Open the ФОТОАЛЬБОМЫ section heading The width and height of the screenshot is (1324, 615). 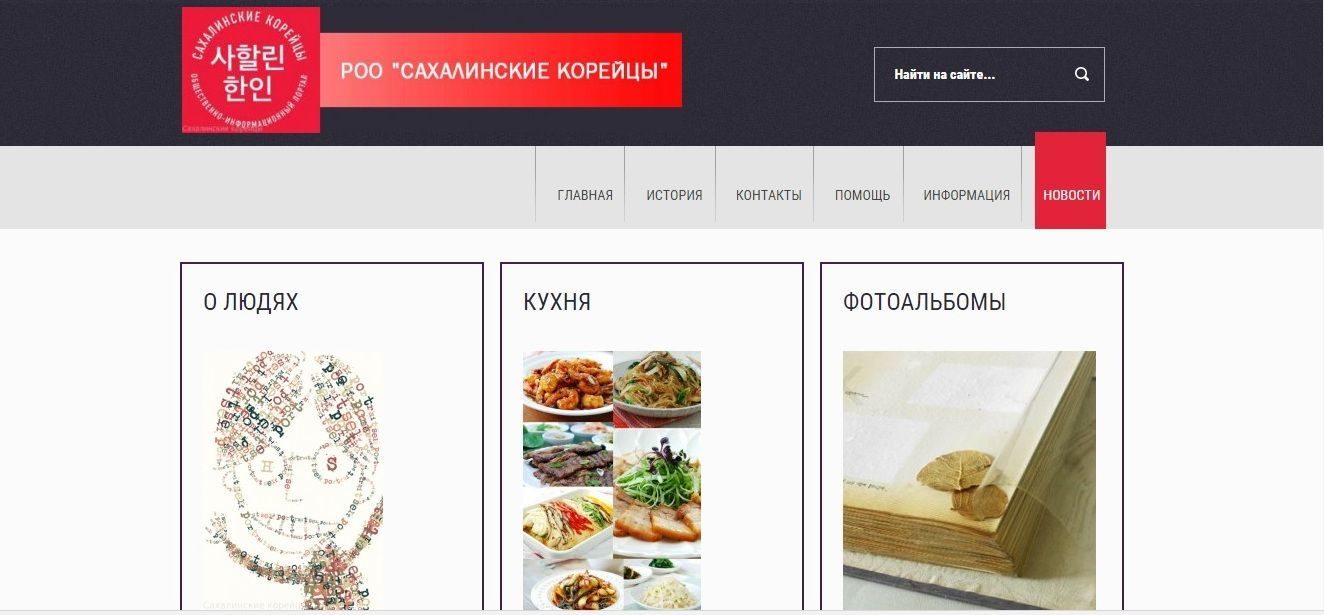[x=924, y=302]
